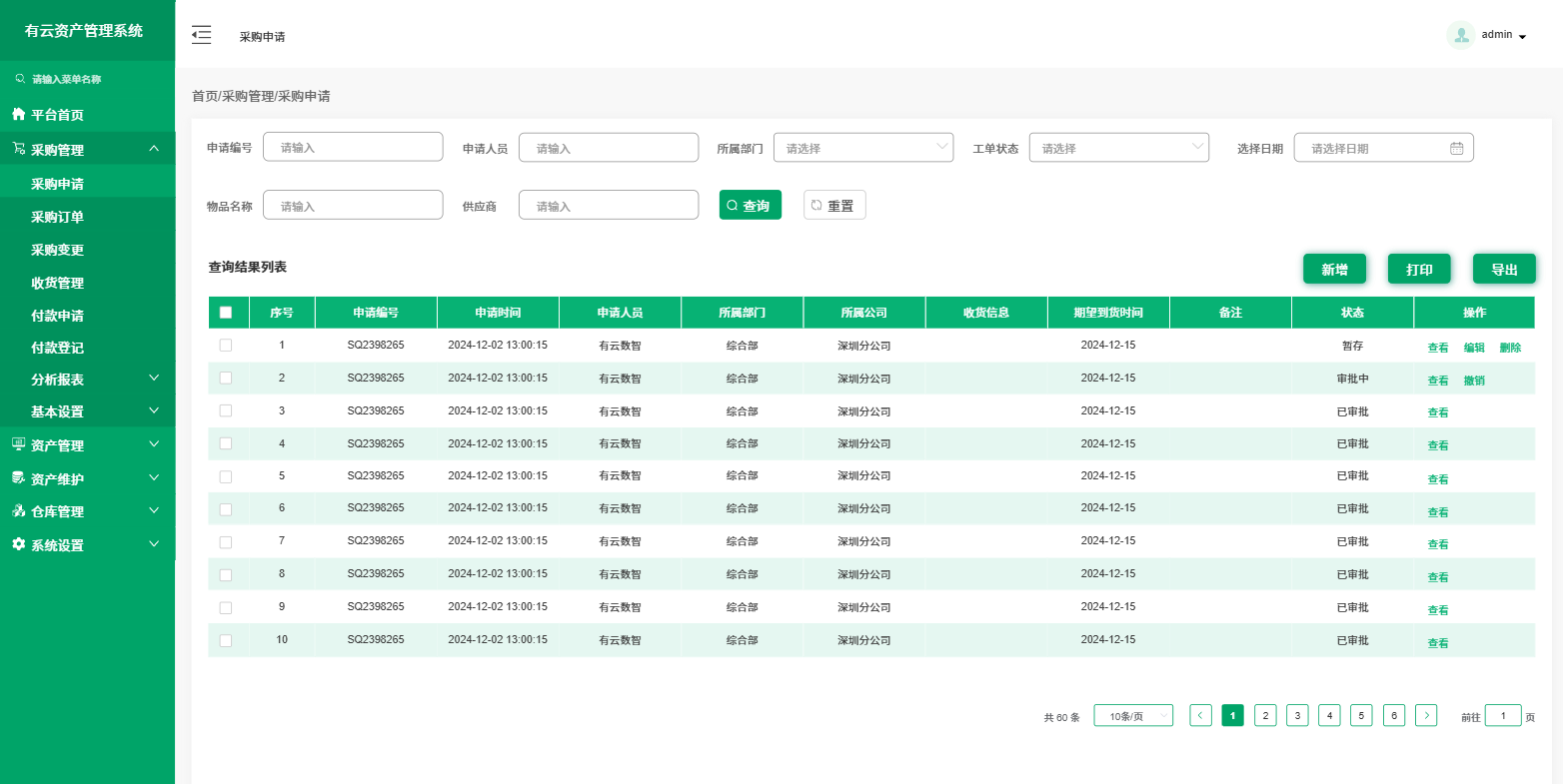
Task: Click the 查询 search button
Action: (x=750, y=205)
